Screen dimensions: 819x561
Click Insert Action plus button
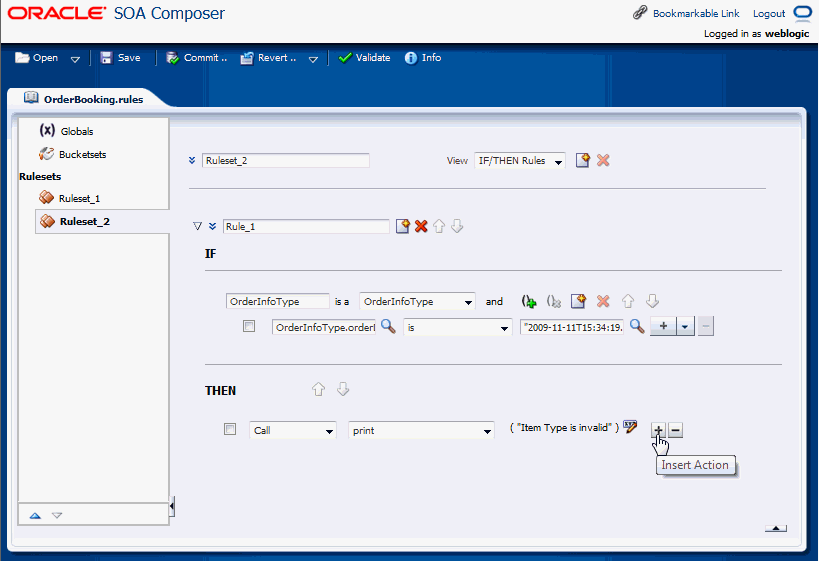[658, 430]
